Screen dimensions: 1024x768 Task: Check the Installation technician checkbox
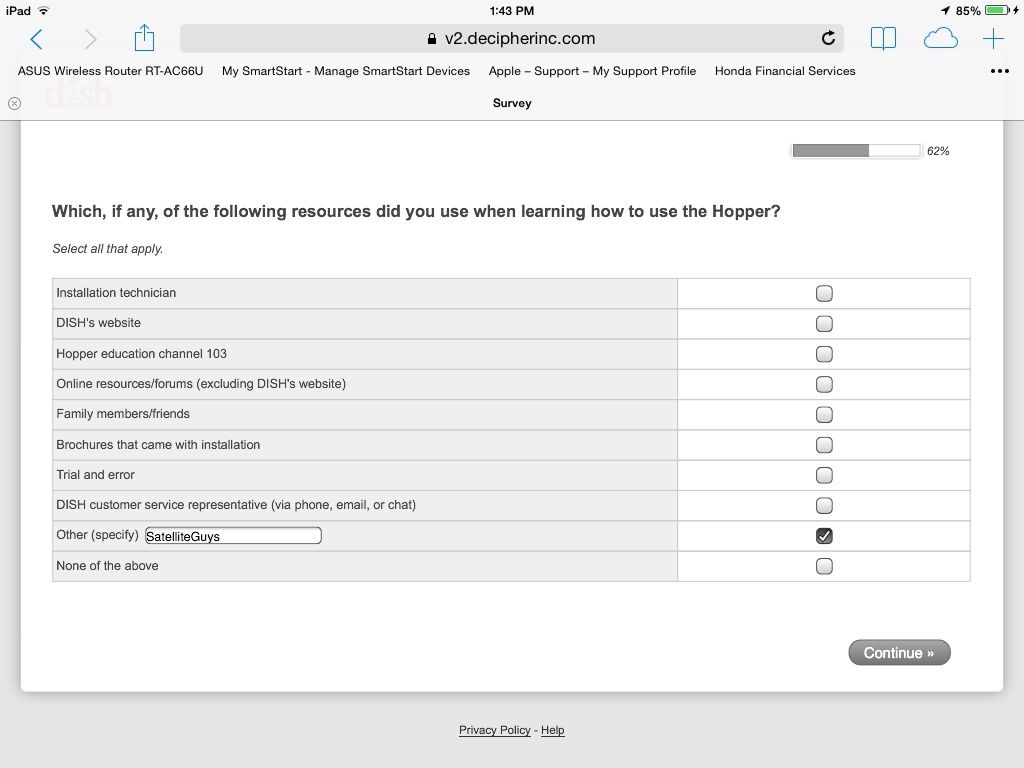(x=824, y=294)
